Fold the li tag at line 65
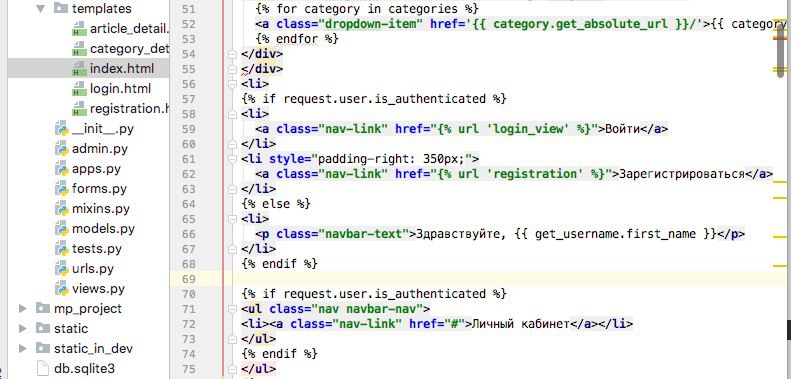Image resolution: width=791 pixels, height=379 pixels. 232,219
